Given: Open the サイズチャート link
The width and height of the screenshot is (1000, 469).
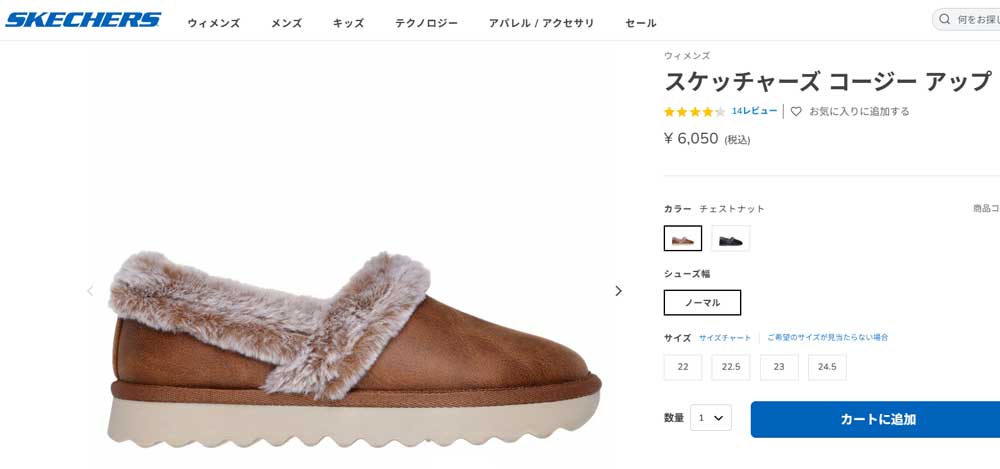Looking at the screenshot, I should [x=725, y=338].
